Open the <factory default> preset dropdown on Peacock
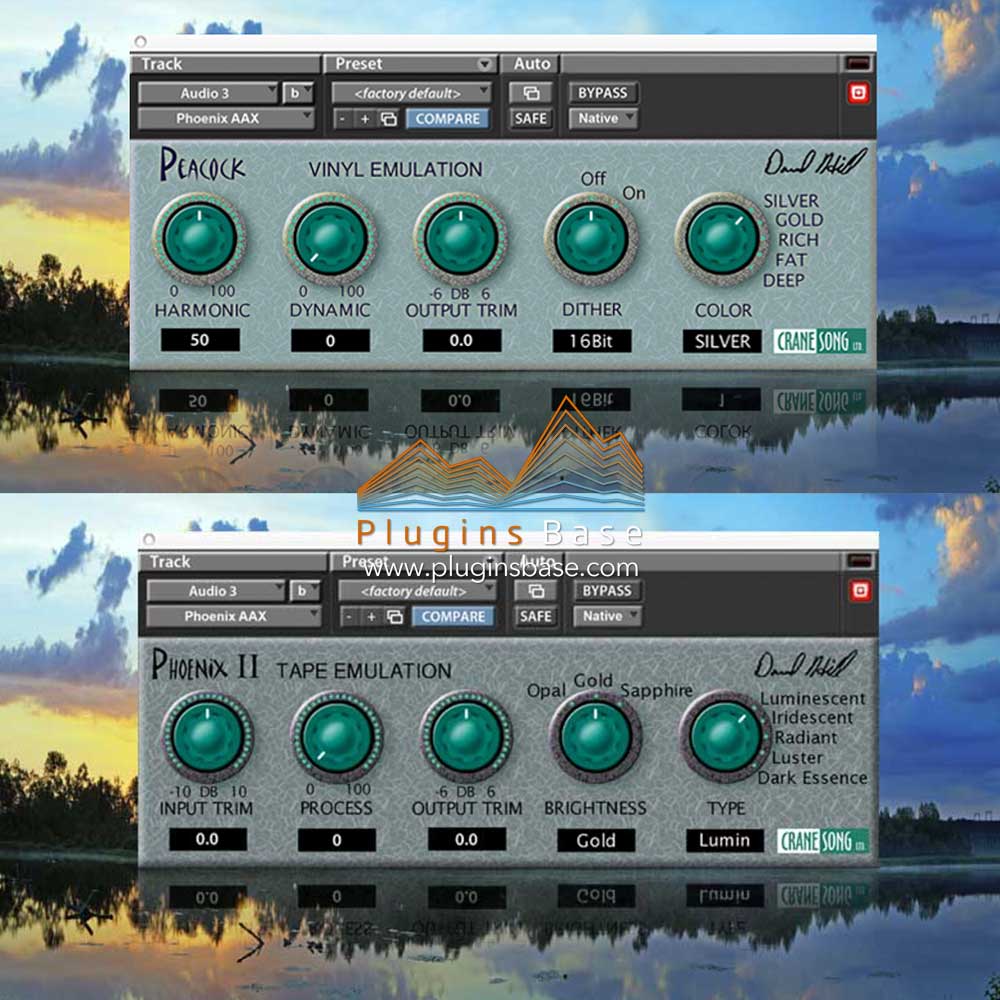Viewport: 1000px width, 1000px height. pyautogui.click(x=408, y=91)
